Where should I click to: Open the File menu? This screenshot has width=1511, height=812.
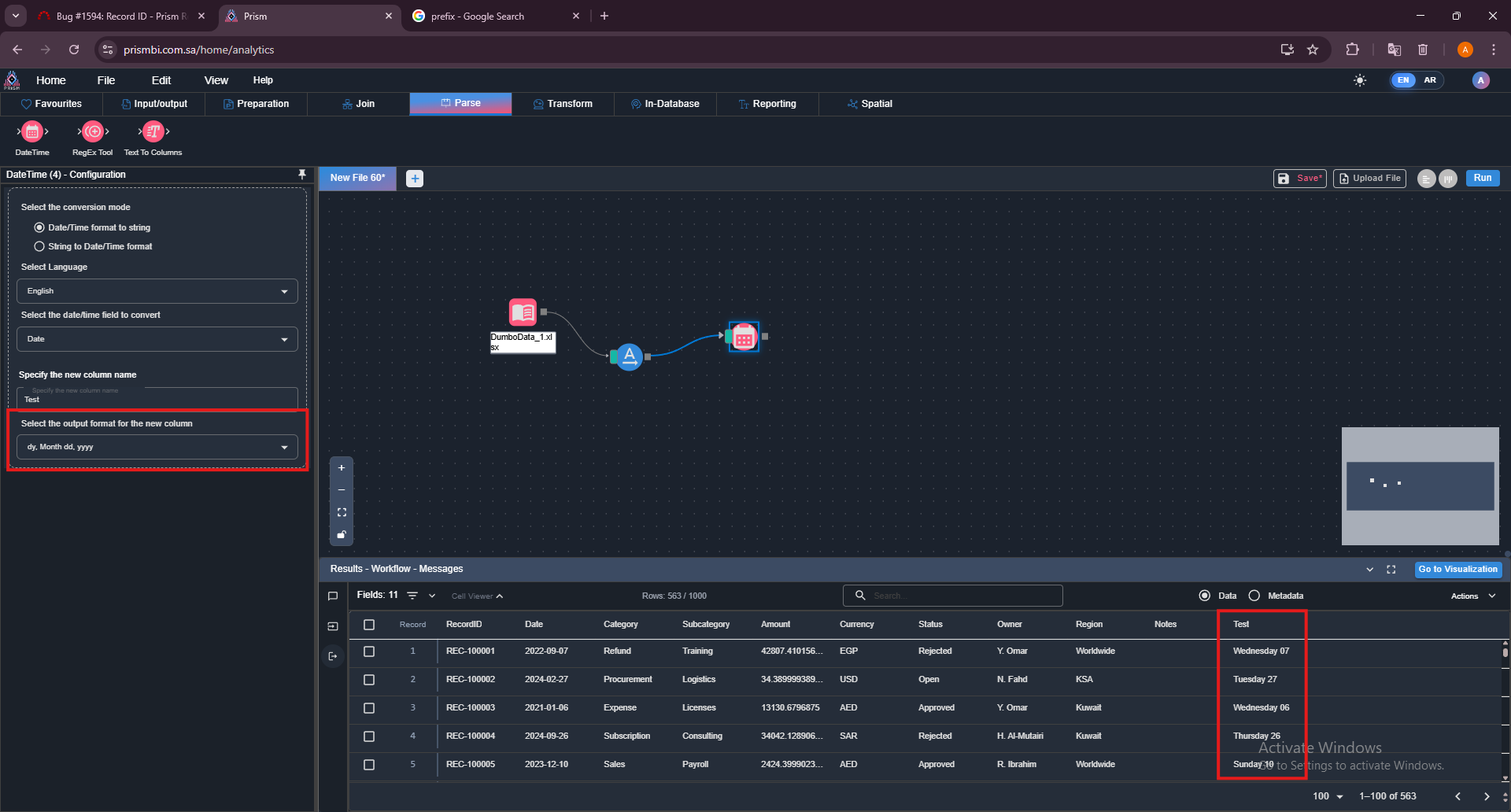(x=106, y=80)
